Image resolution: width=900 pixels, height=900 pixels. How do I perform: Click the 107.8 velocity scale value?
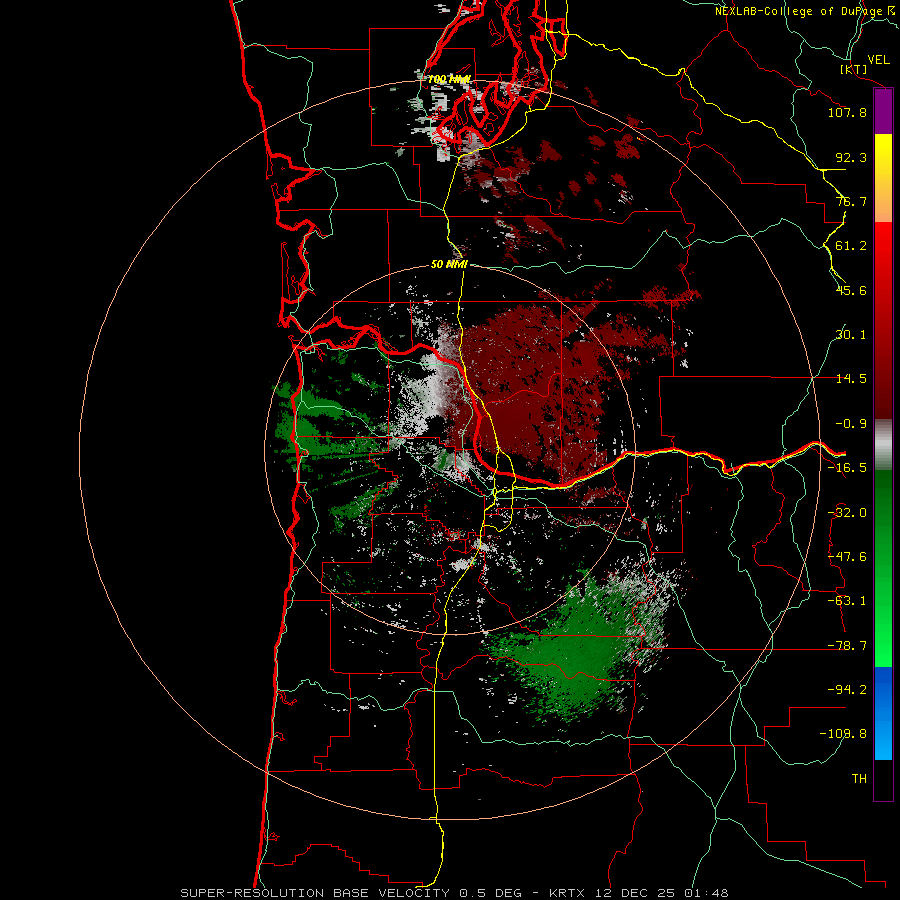[847, 112]
